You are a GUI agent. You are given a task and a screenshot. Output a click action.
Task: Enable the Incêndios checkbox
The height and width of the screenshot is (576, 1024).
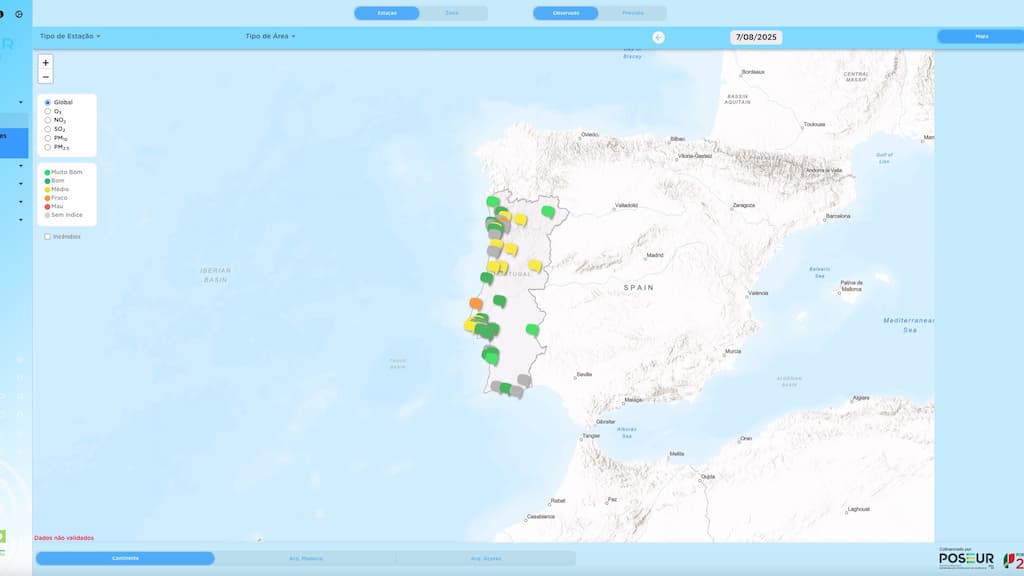pos(47,236)
